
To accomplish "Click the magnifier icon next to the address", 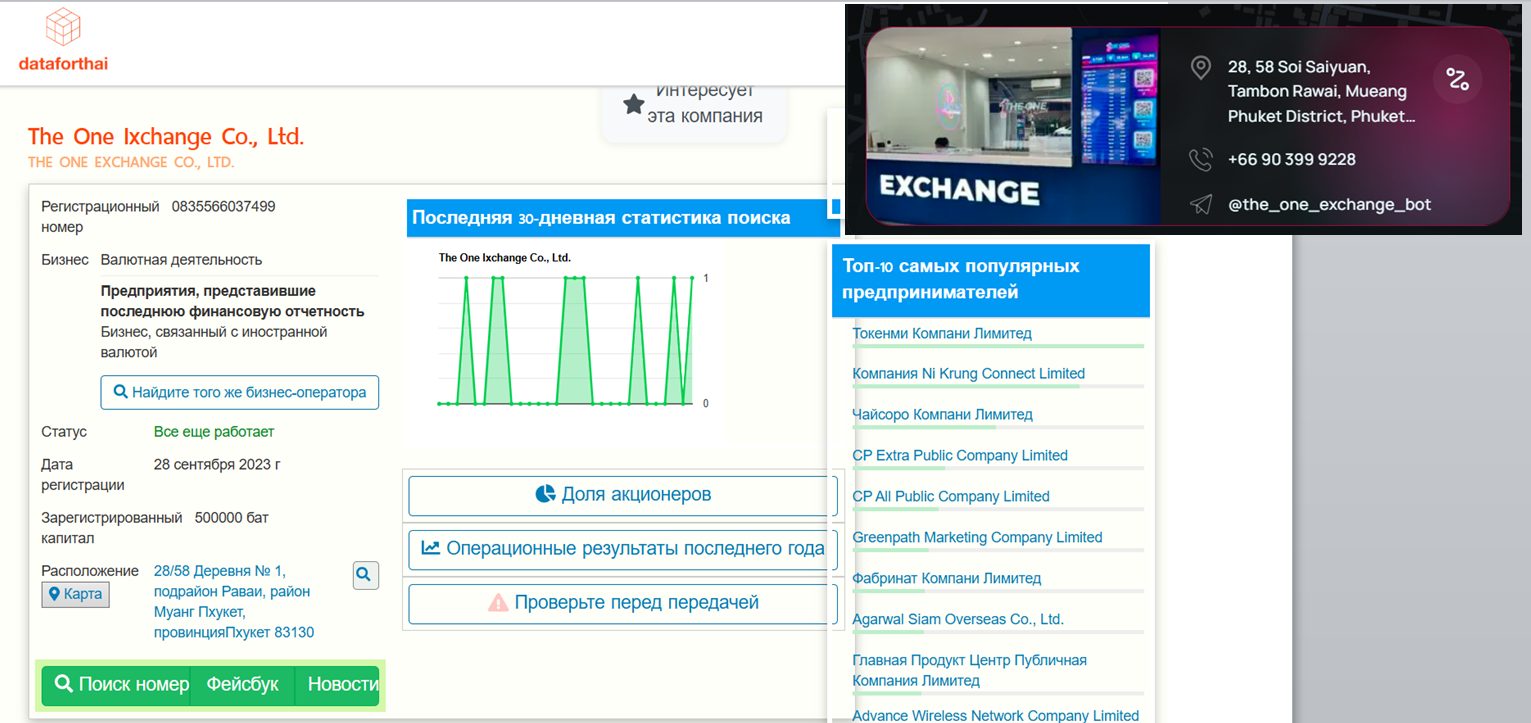I will click(365, 575).
